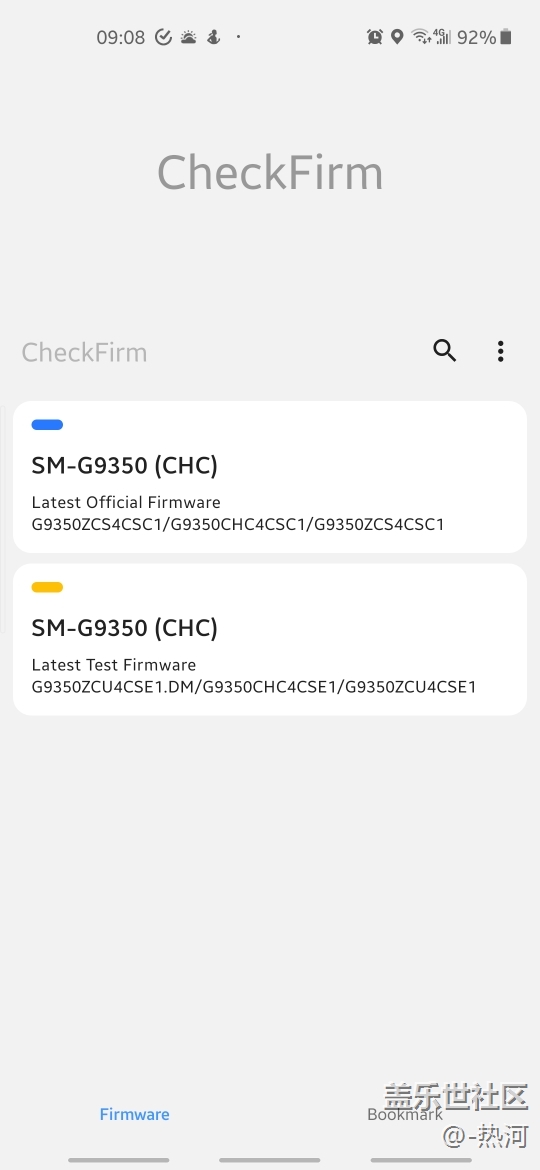
Task: Open the Latest Test Firmware card
Action: [270, 639]
